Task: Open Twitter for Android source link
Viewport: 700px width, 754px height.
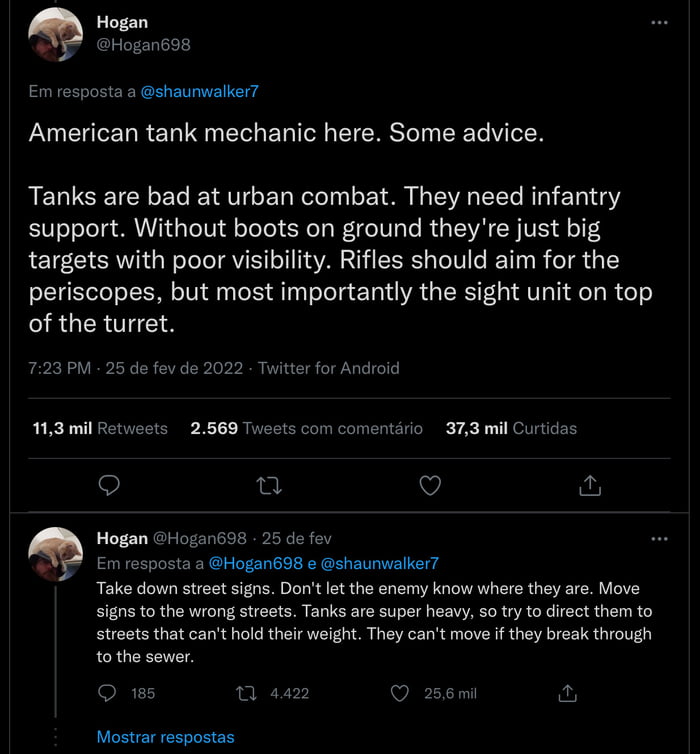Action: pos(328,368)
